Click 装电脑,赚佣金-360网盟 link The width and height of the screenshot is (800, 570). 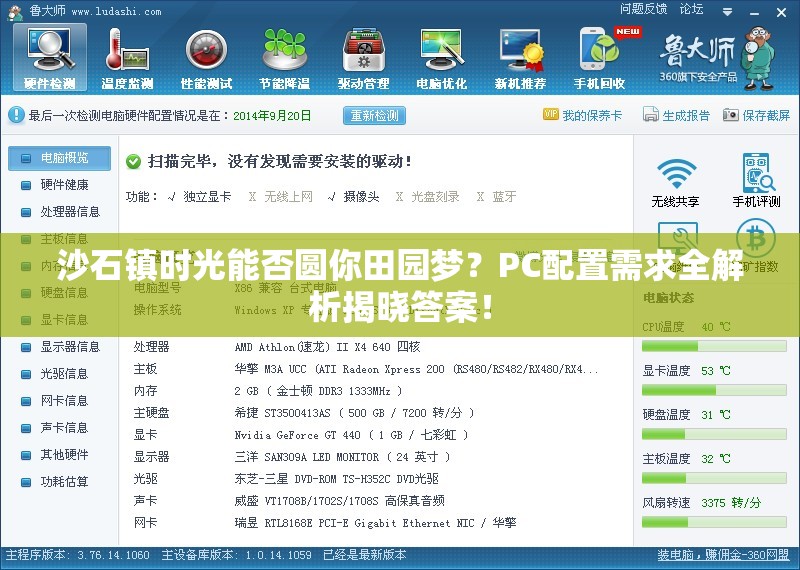(x=723, y=555)
